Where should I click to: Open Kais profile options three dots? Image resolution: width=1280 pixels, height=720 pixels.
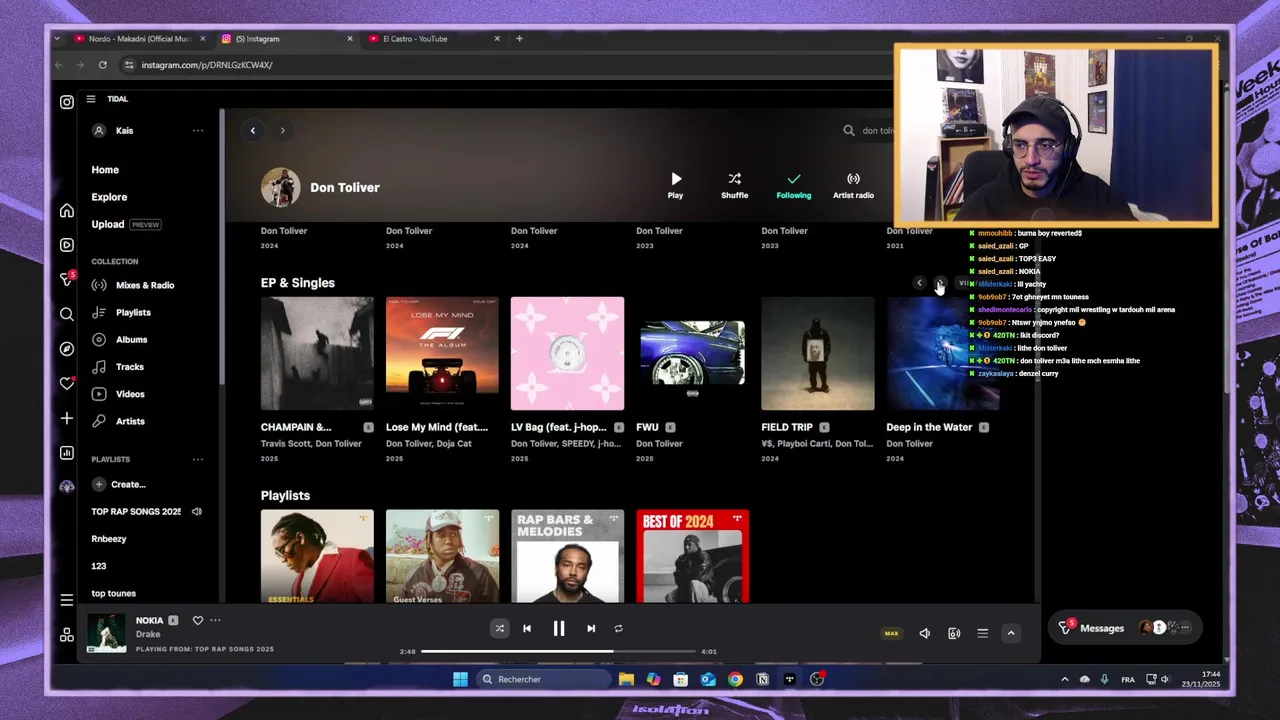[x=198, y=130]
